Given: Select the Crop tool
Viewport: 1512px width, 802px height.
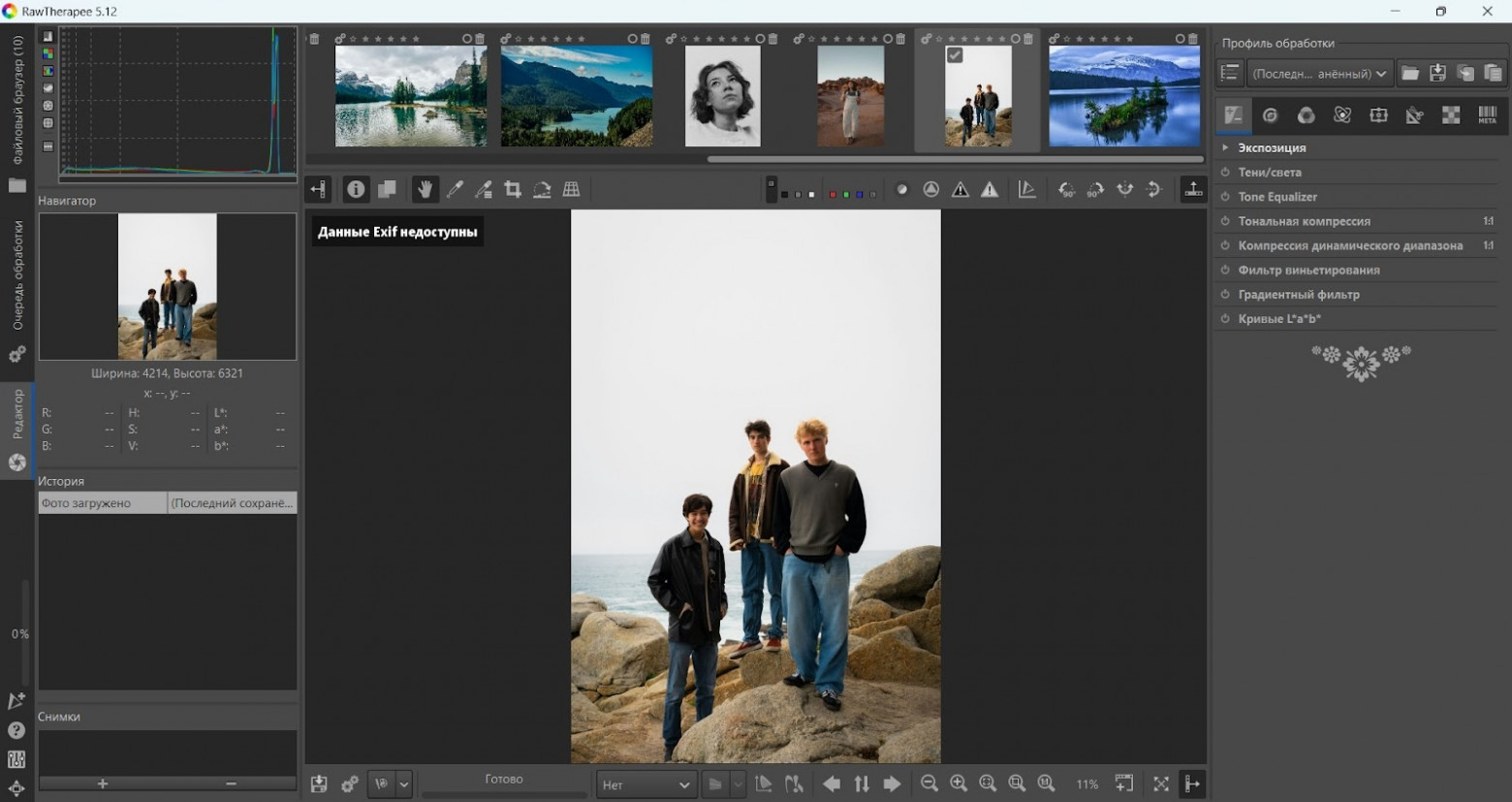Looking at the screenshot, I should [x=513, y=189].
